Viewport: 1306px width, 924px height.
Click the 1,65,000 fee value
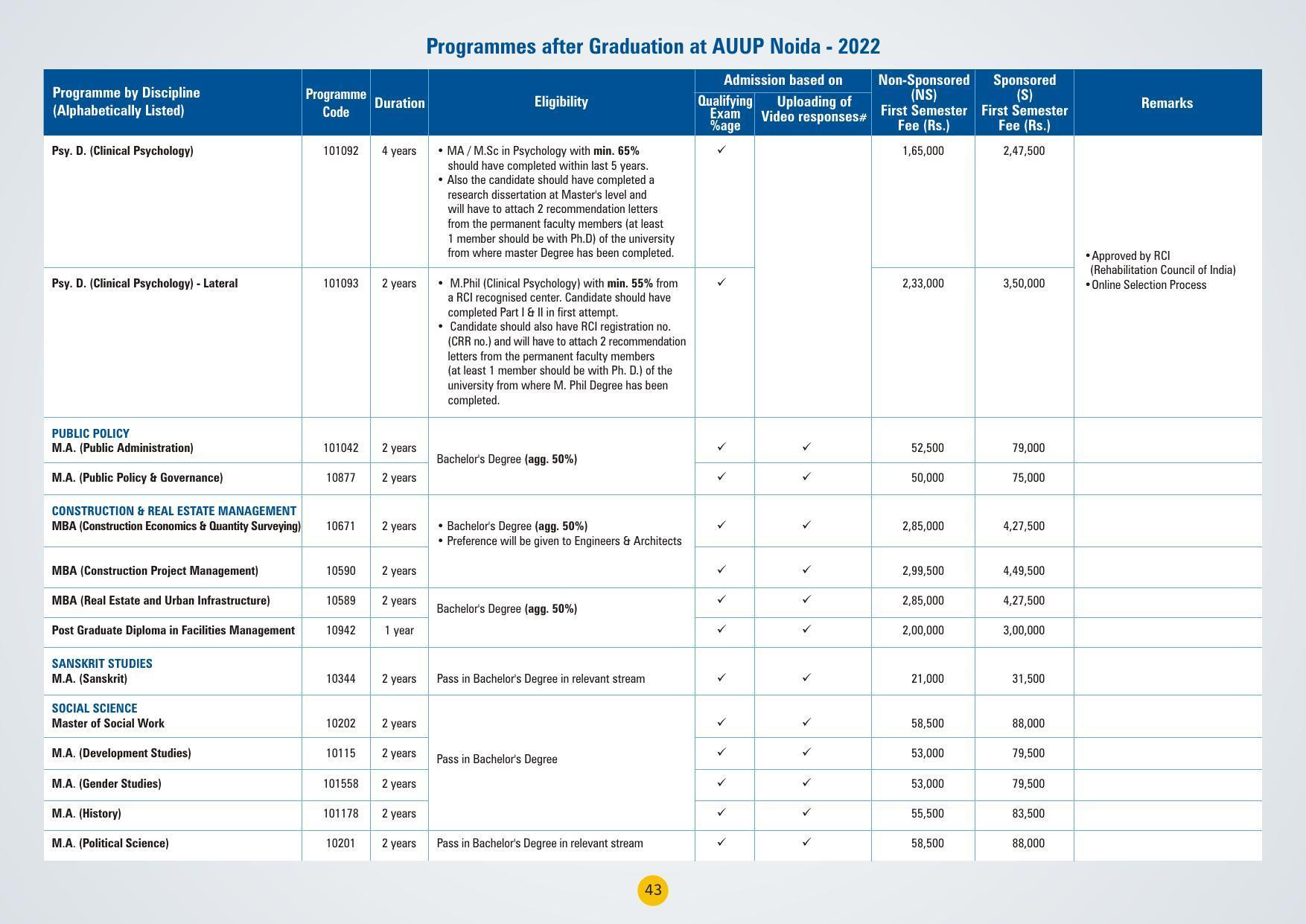pos(923,150)
